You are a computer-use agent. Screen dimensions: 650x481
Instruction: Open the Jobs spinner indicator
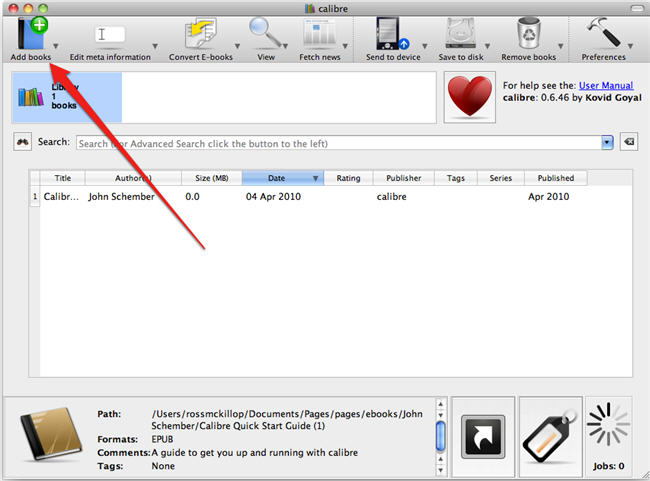point(609,437)
